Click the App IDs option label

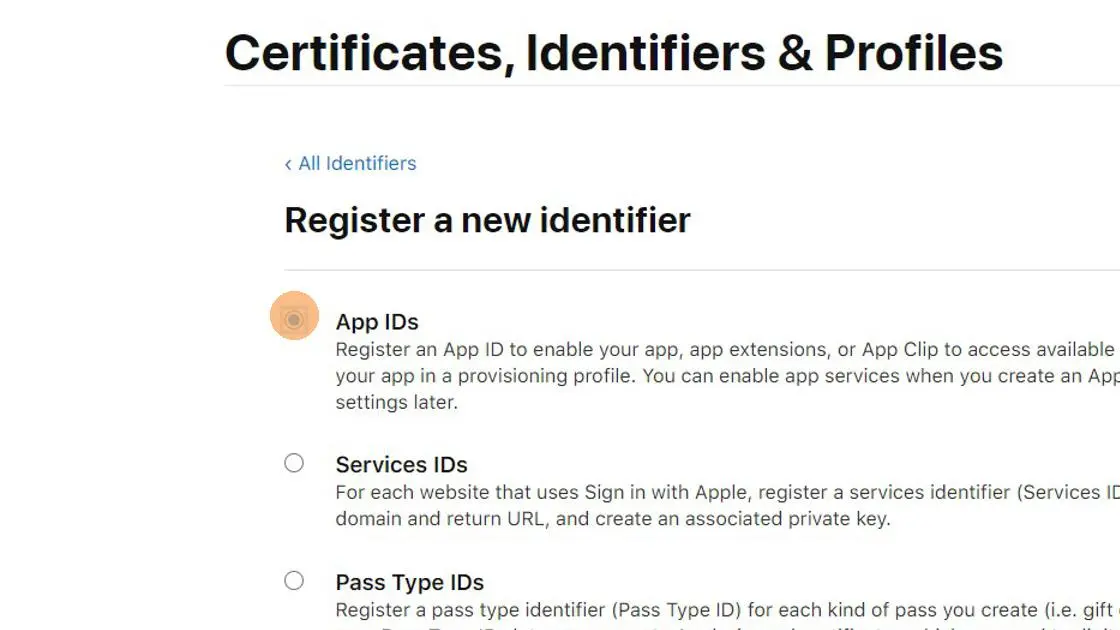(377, 322)
